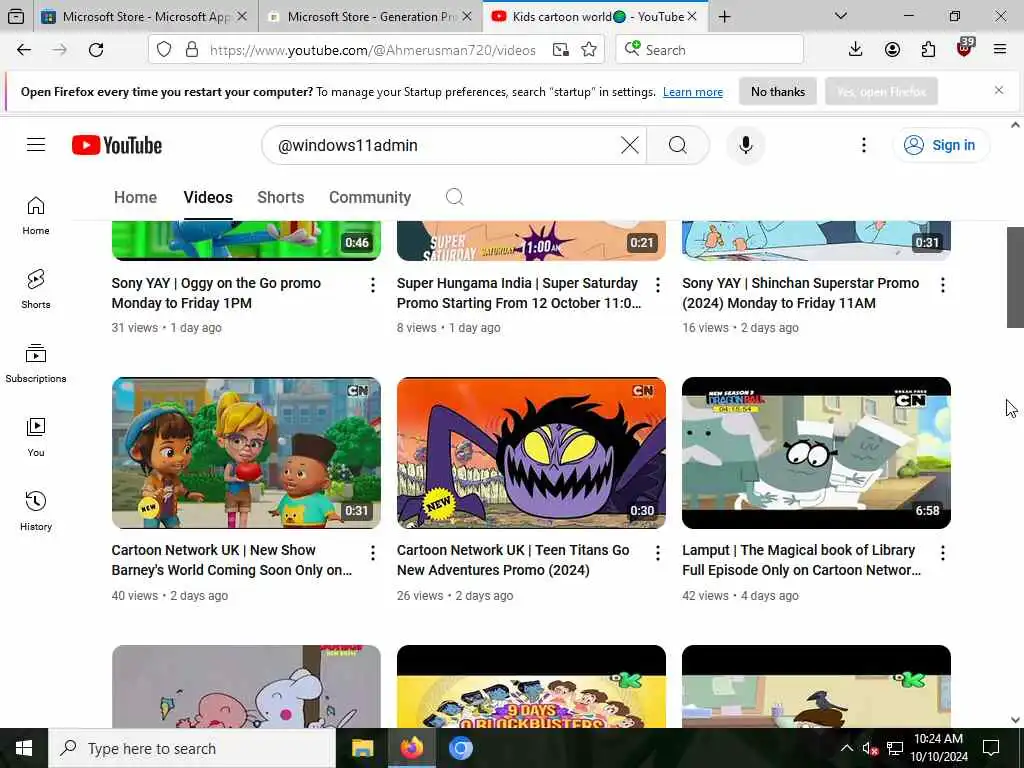The height and width of the screenshot is (768, 1024).
Task: Open the Firefox extensions puzzle icon
Action: click(928, 50)
